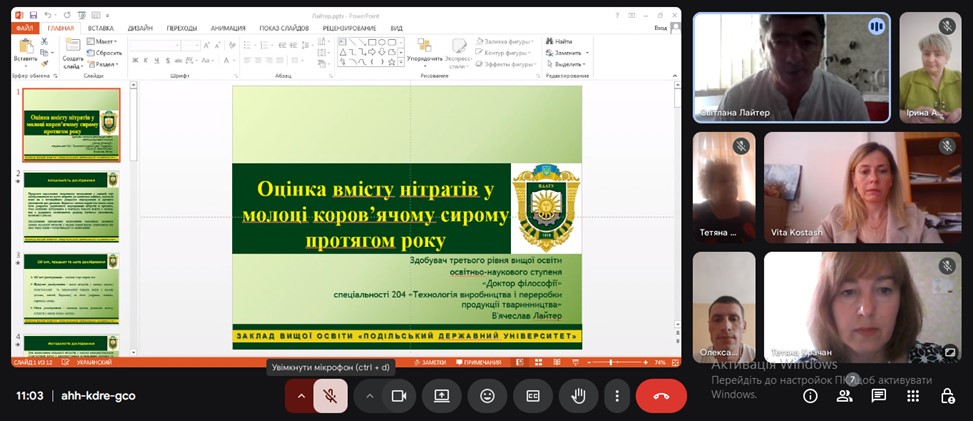Expand video settings arrow beside camera
Viewport: 973px width, 421px height.
tap(369, 395)
